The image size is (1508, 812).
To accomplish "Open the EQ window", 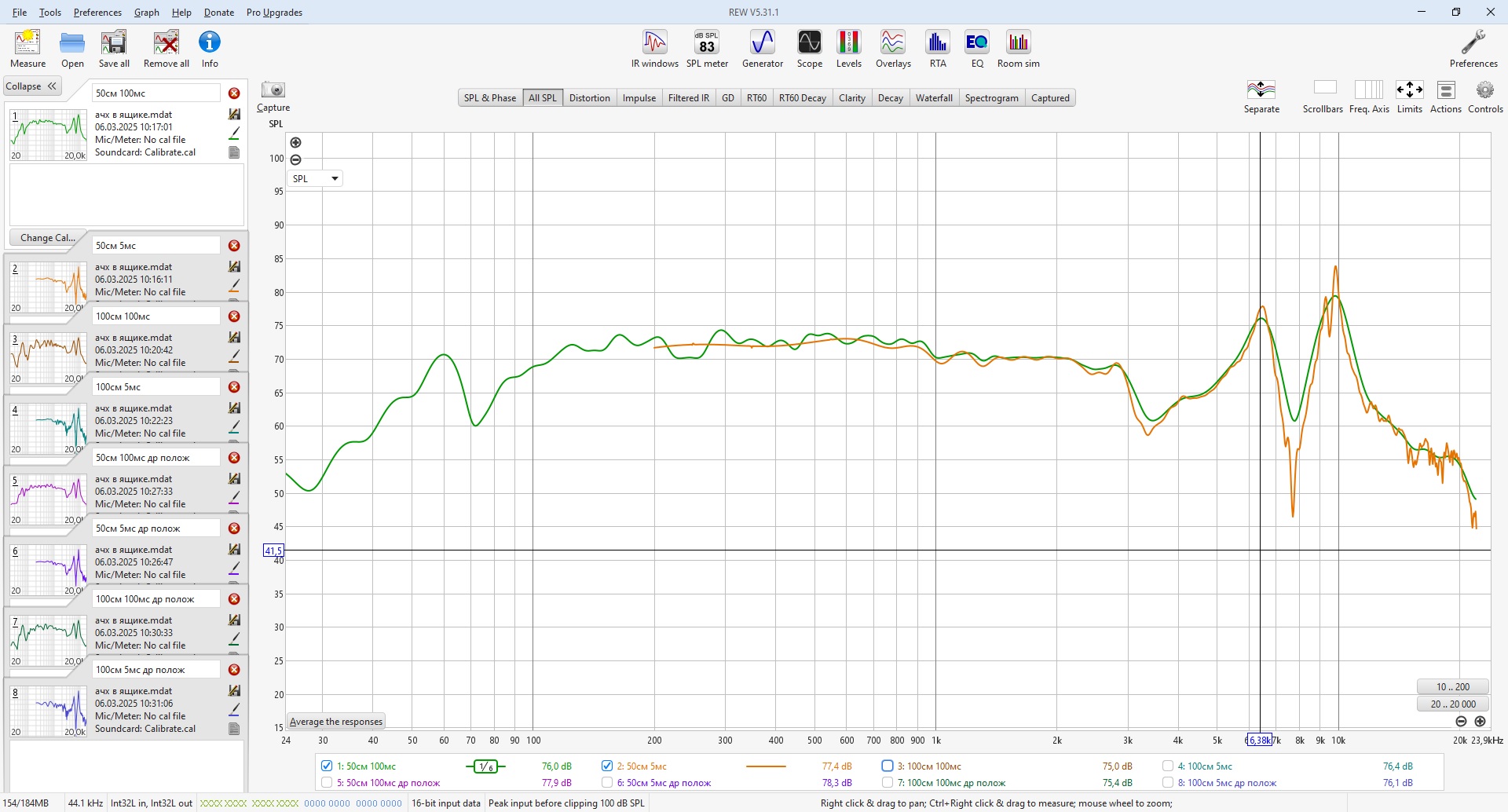I will coord(977,49).
